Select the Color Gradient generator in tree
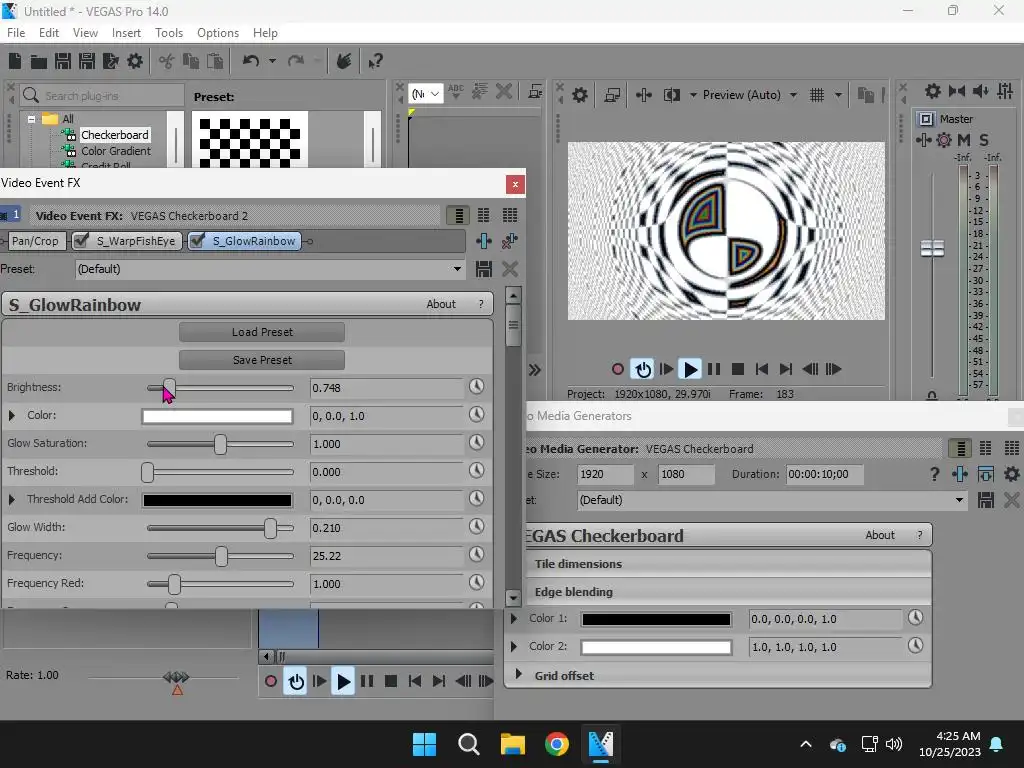 [x=116, y=151]
